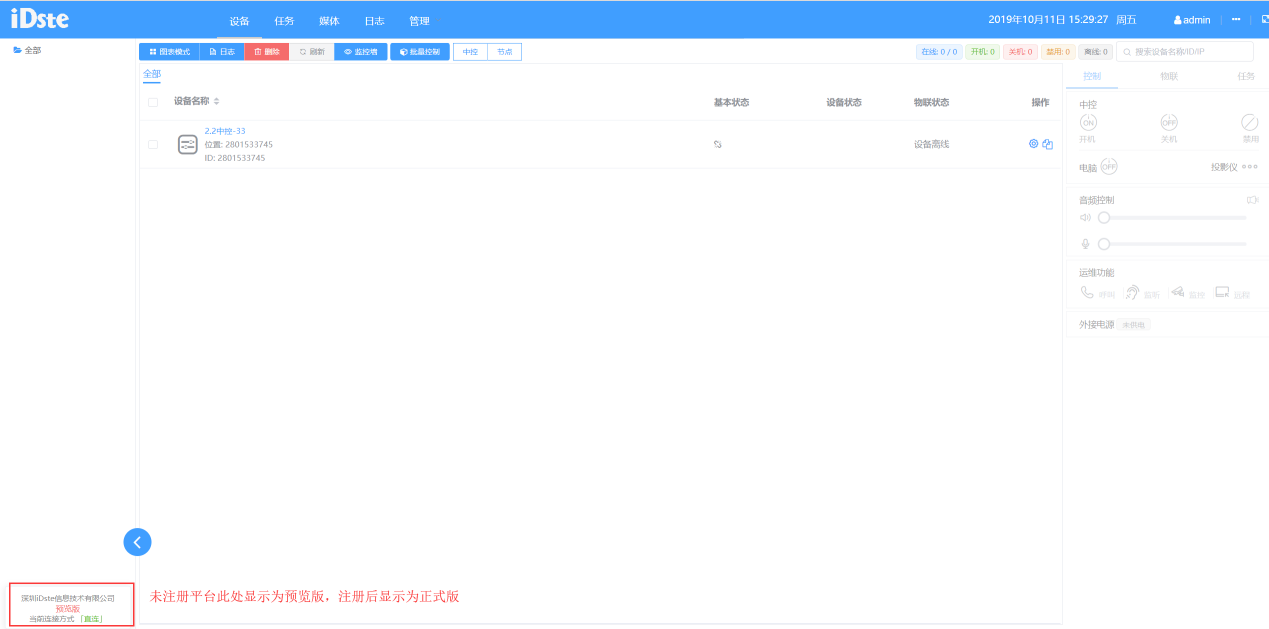Viewport: 1269px width, 629px height.
Task: Click the 远程 remote desktop icon
Action: (1221, 292)
